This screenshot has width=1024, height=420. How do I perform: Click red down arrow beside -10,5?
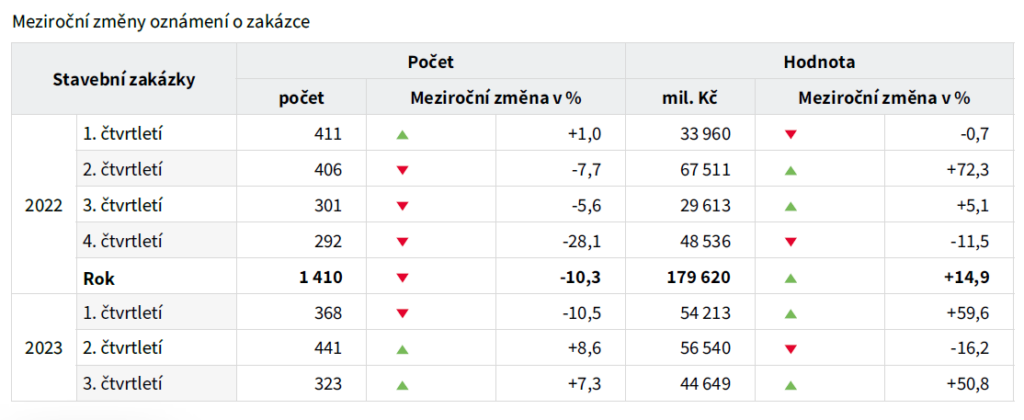pos(402,314)
